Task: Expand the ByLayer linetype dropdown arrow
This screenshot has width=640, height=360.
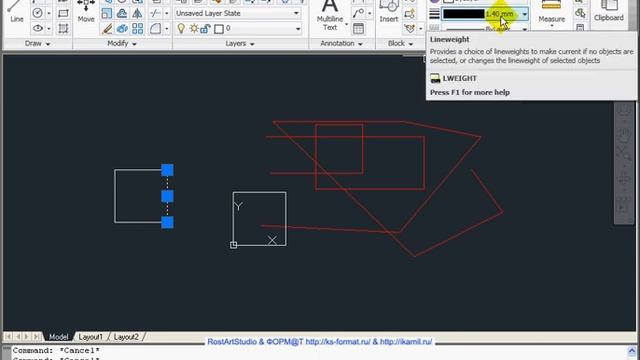Action: tap(524, 29)
